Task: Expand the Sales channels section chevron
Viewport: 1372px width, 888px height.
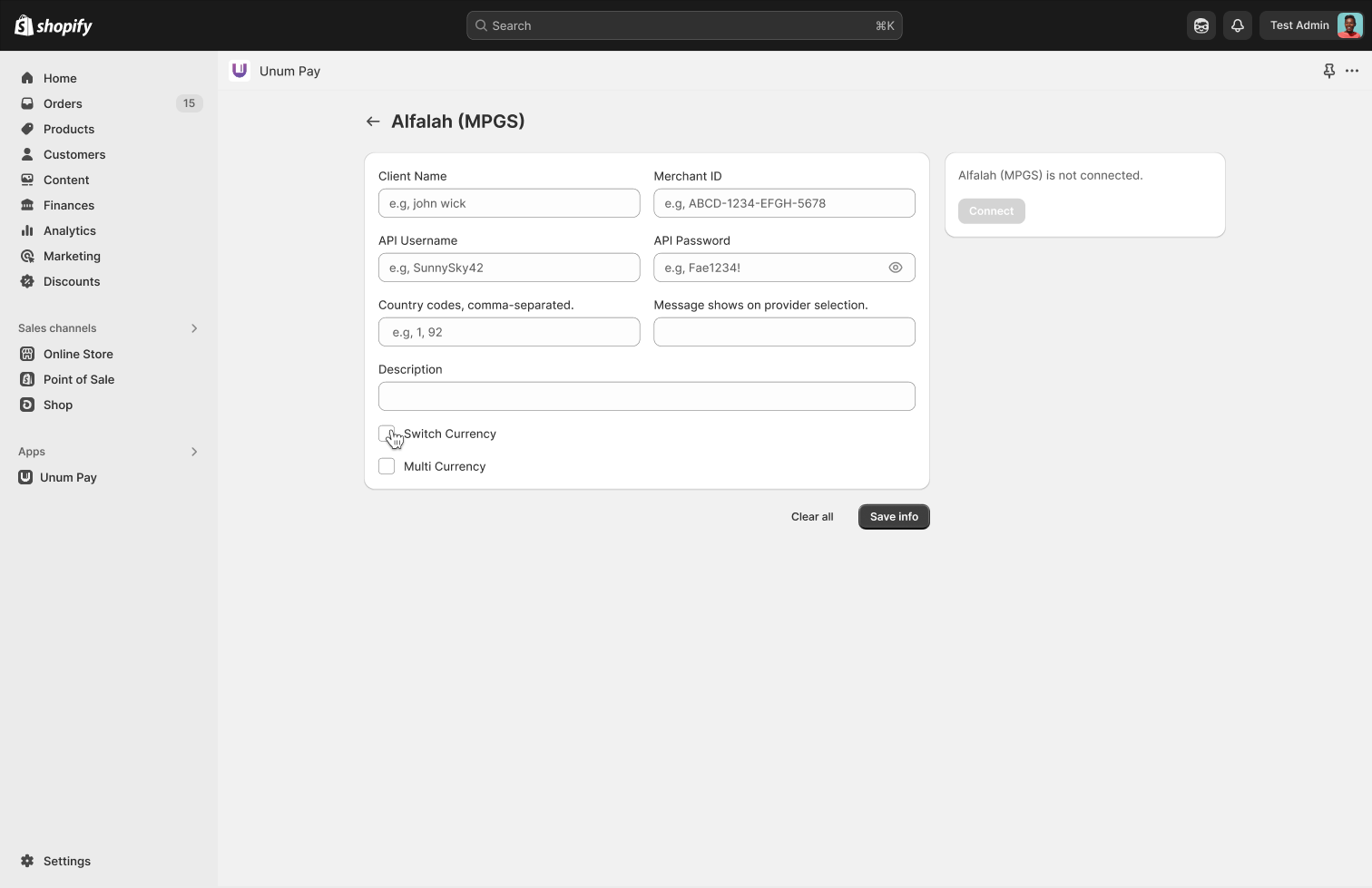Action: [x=193, y=328]
